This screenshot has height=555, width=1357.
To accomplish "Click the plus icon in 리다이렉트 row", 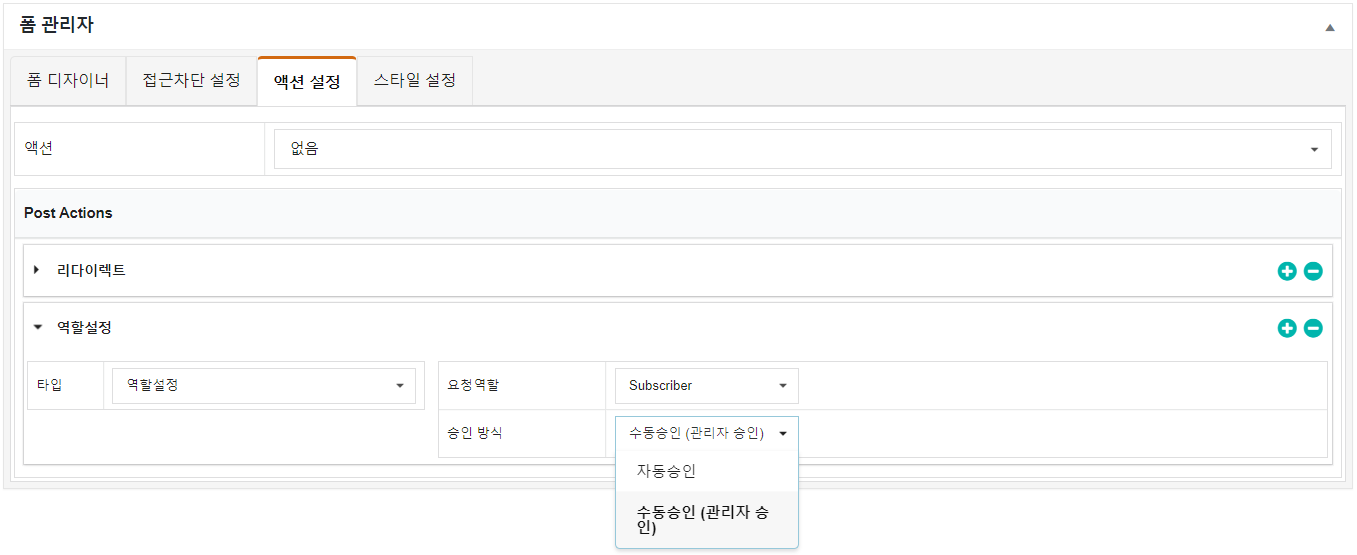I will pyautogui.click(x=1287, y=271).
